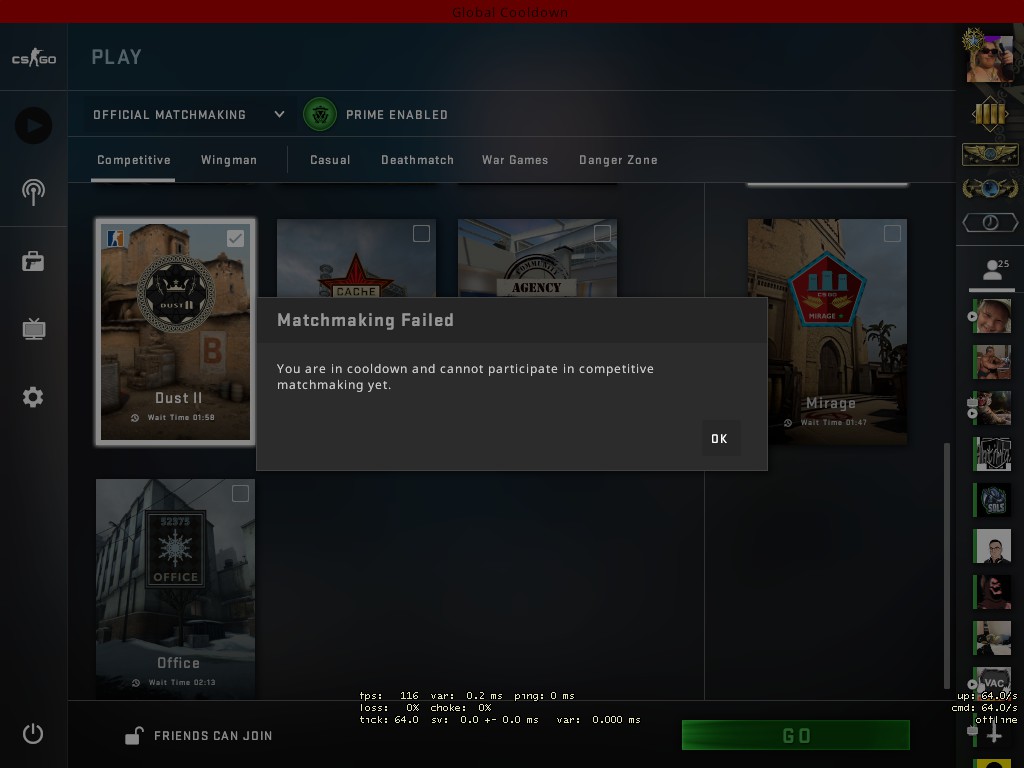This screenshot has height=768, width=1024.
Task: Click the power quit icon
Action: click(33, 733)
